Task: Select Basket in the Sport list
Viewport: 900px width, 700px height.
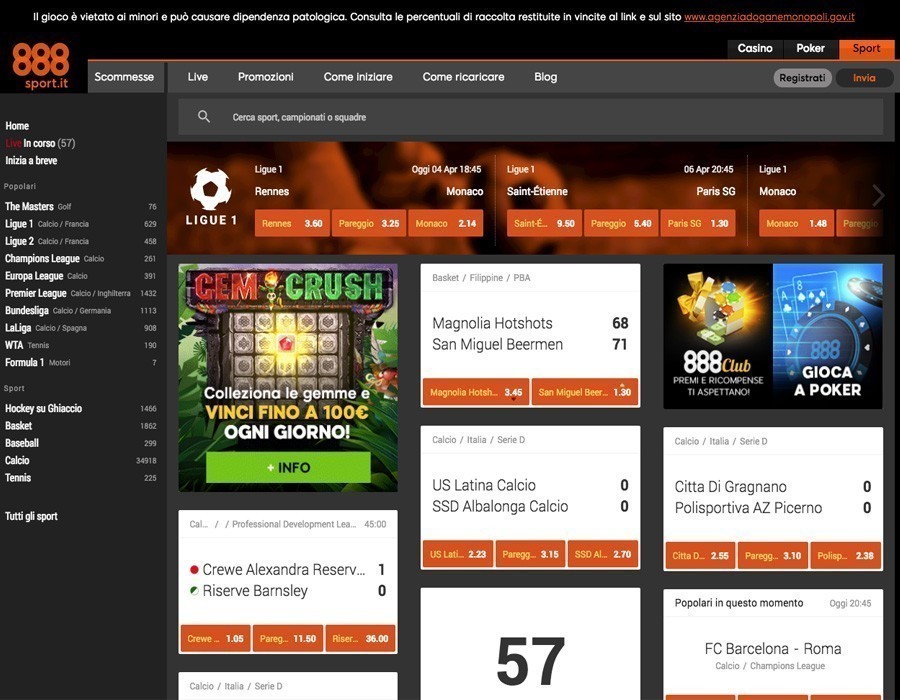Action: point(80,426)
